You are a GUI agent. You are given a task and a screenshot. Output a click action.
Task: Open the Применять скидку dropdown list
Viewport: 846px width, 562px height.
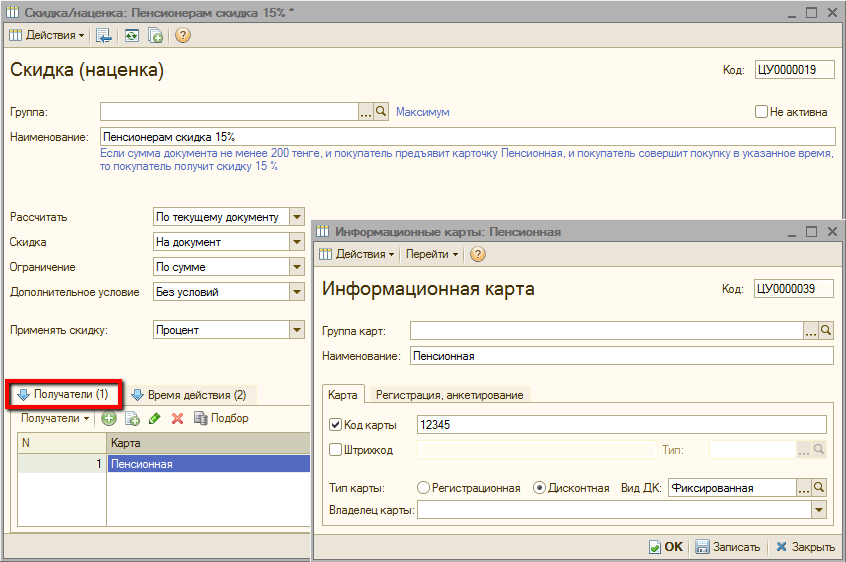296,330
